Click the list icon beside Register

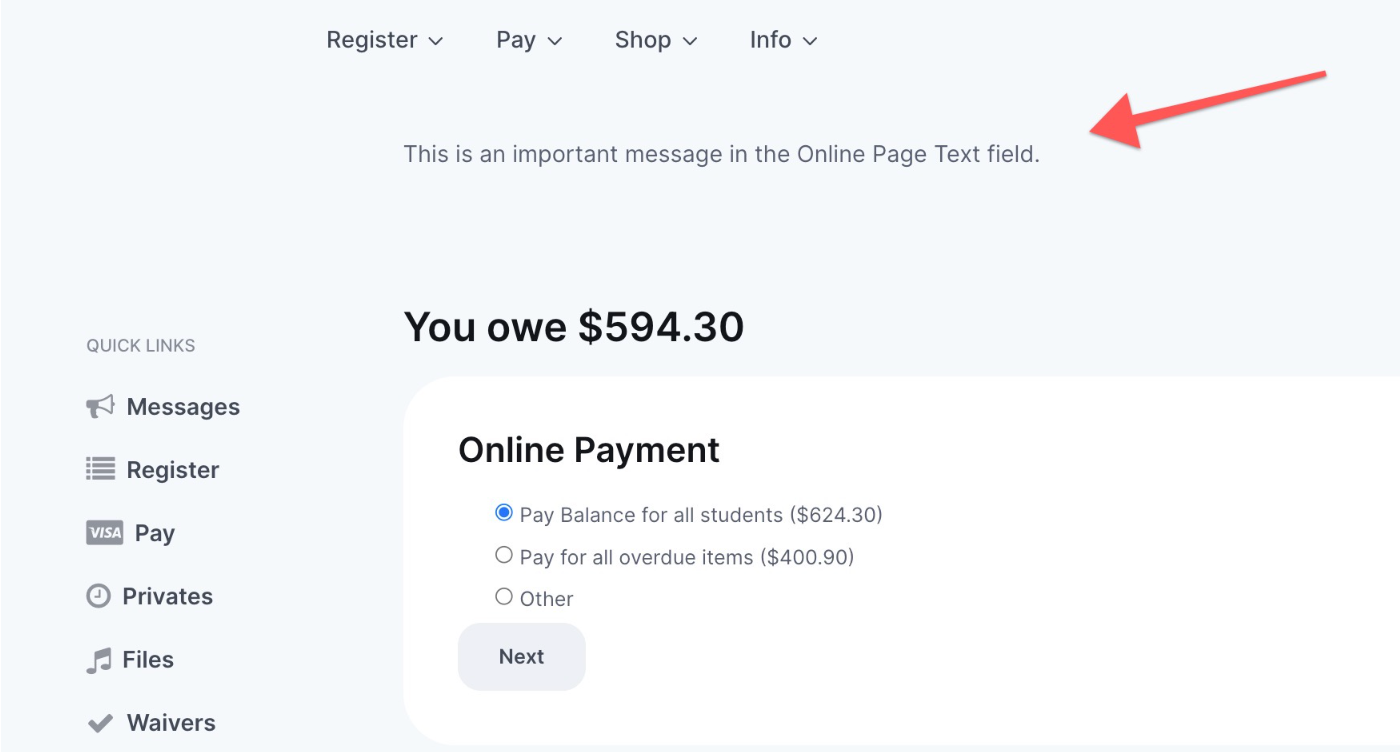[x=100, y=469]
